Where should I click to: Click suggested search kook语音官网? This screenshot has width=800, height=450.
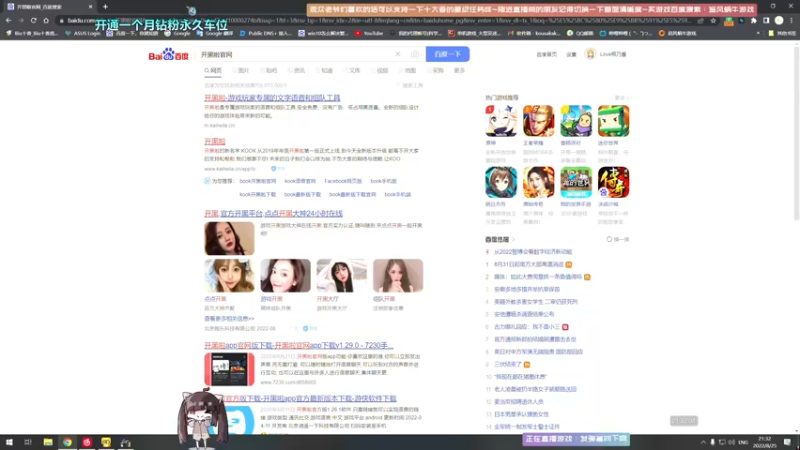(300, 181)
